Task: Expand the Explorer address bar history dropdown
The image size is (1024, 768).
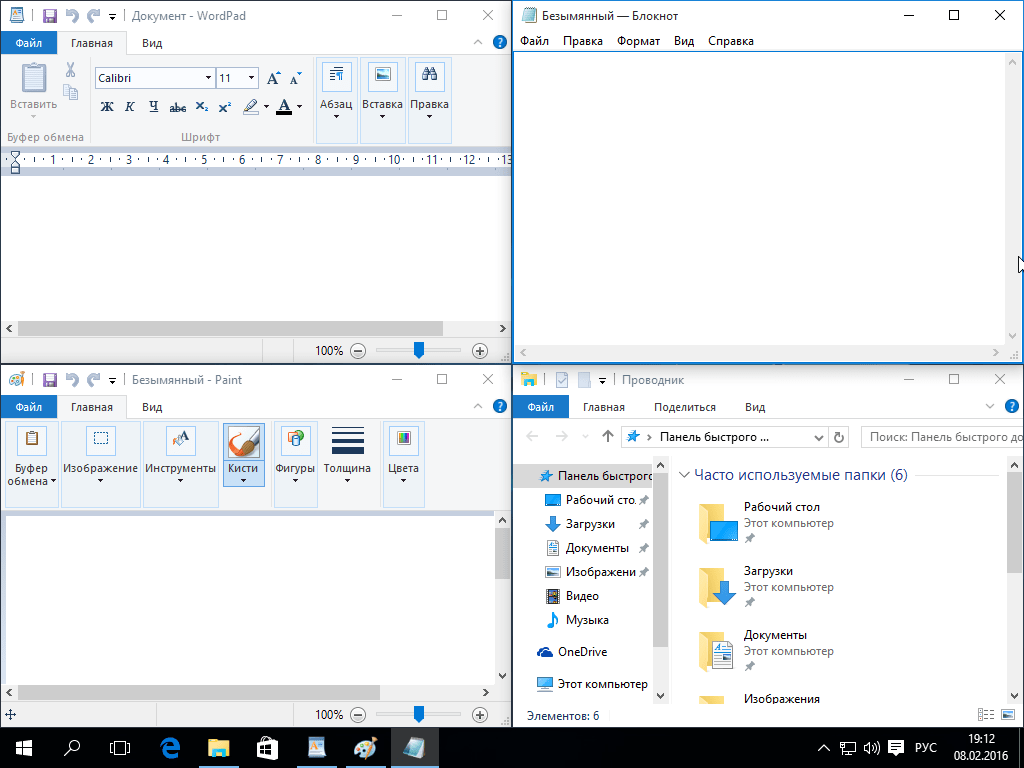Action: (x=819, y=437)
